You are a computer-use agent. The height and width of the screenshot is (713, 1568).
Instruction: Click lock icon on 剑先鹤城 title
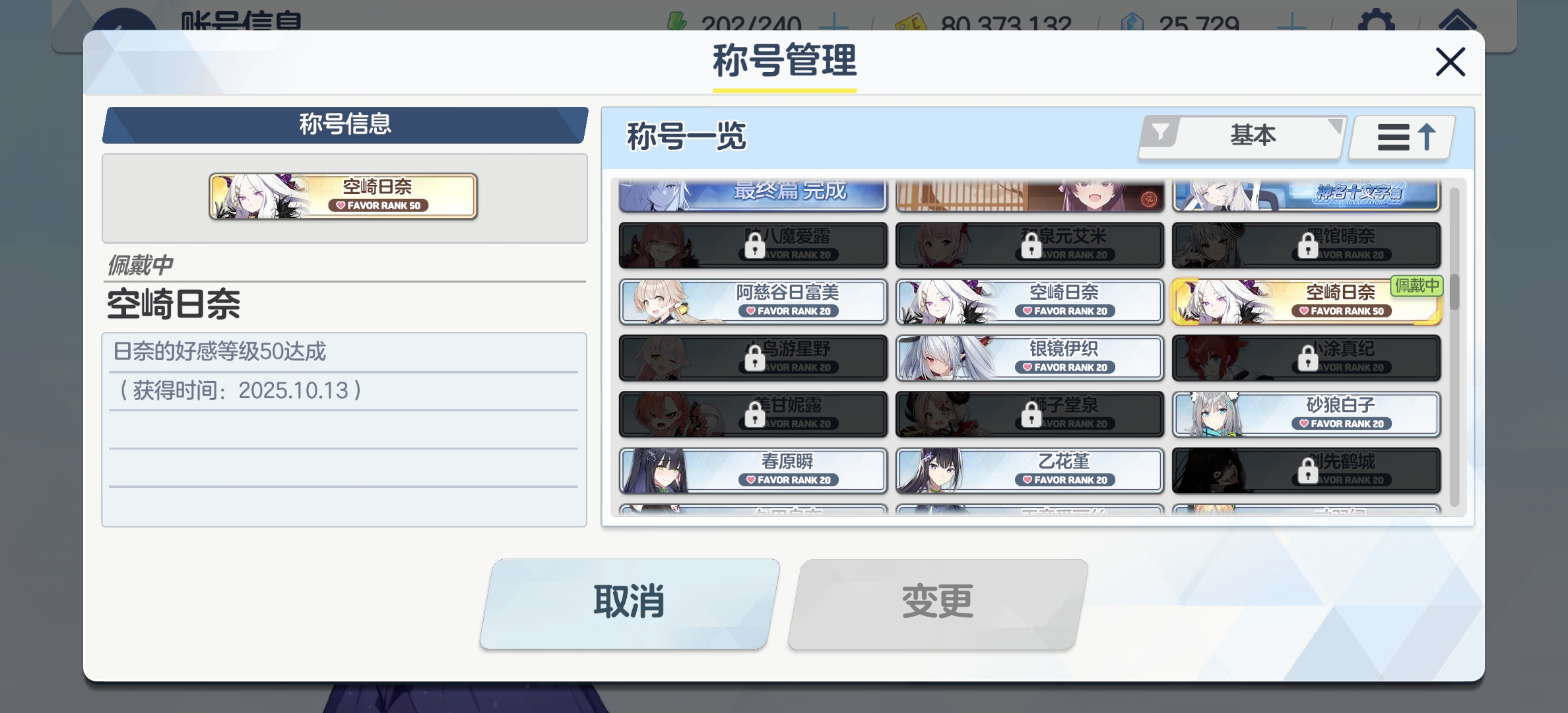click(1307, 472)
